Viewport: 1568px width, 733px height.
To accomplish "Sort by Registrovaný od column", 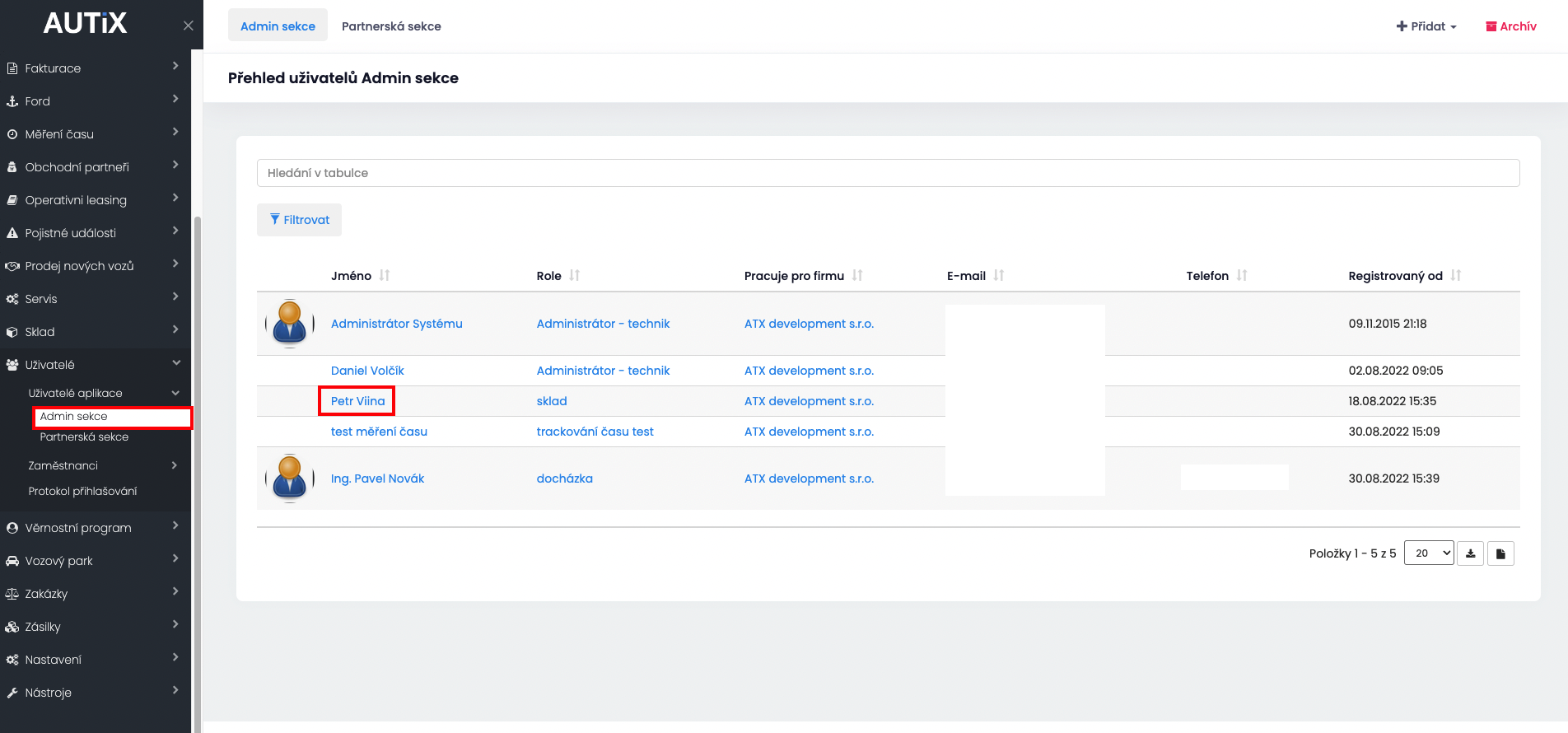I will tap(1456, 276).
